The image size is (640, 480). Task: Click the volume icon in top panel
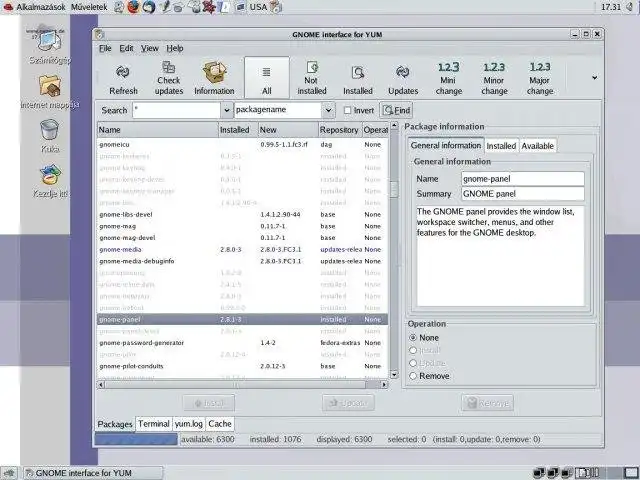[630, 7]
